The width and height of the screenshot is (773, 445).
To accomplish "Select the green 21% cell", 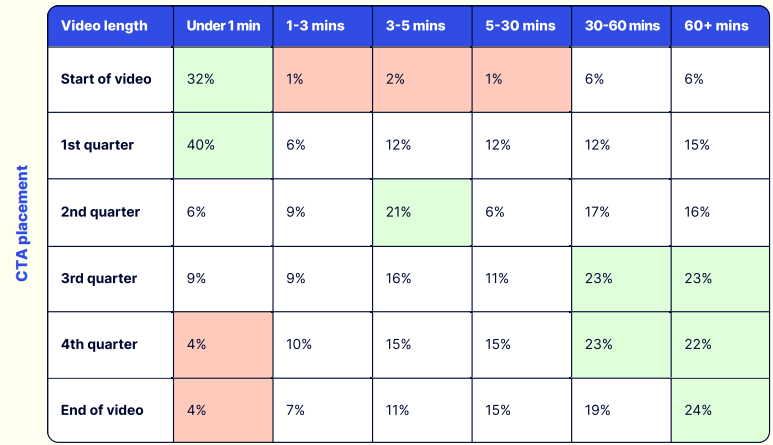I will [421, 212].
